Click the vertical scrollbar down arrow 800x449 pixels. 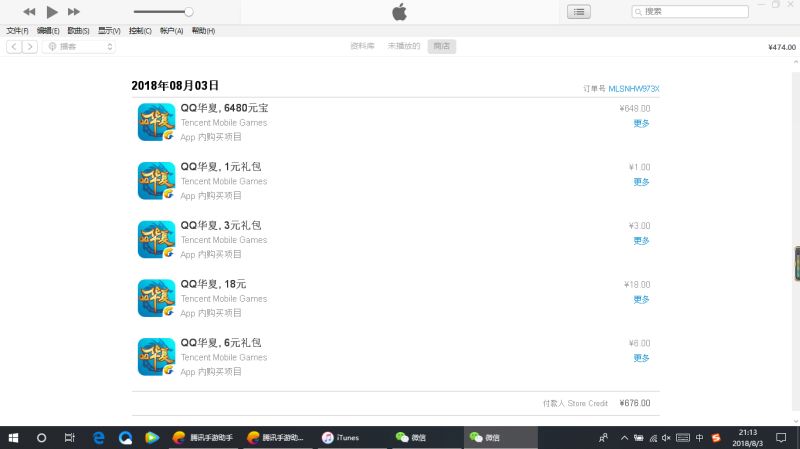[x=796, y=421]
